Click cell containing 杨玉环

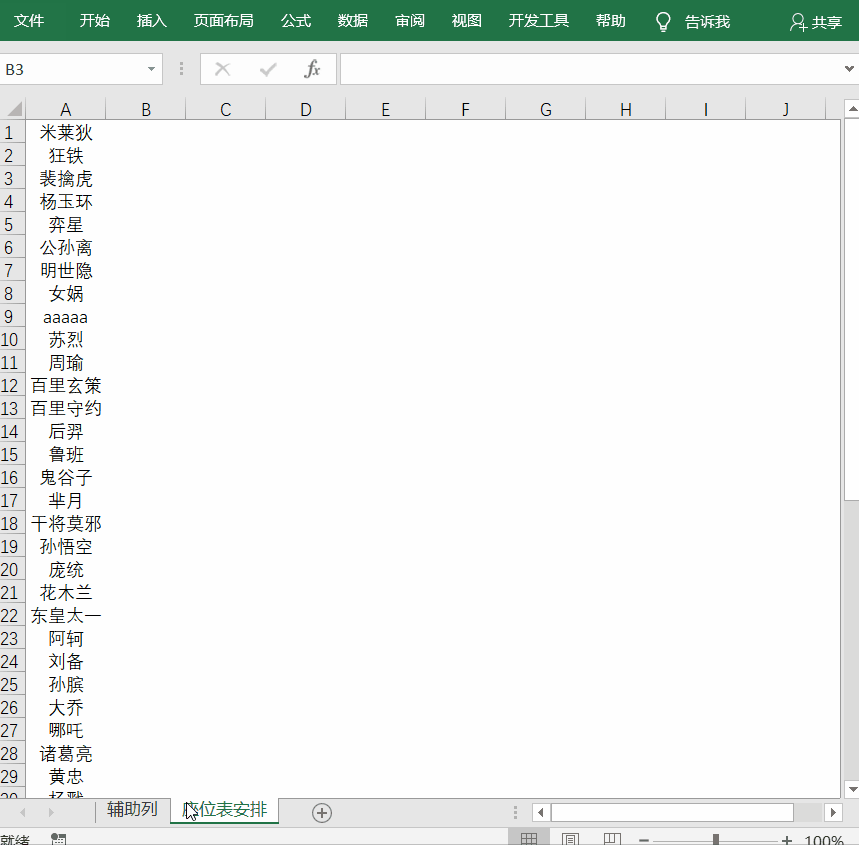point(66,202)
